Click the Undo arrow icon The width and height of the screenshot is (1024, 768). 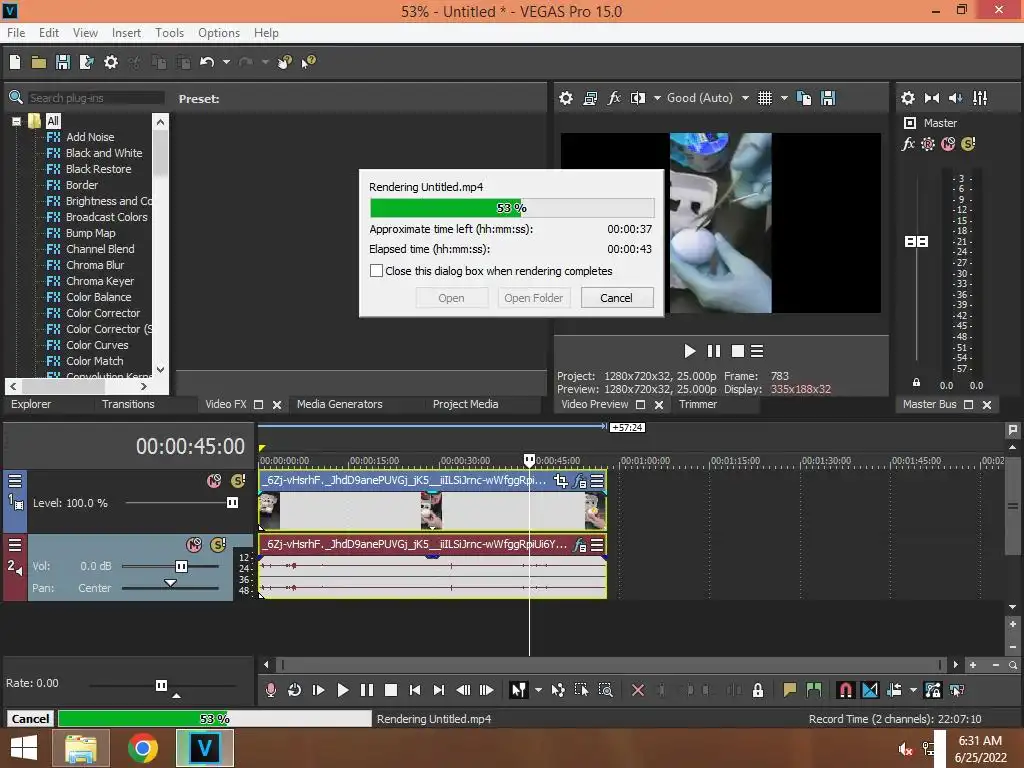[x=207, y=62]
